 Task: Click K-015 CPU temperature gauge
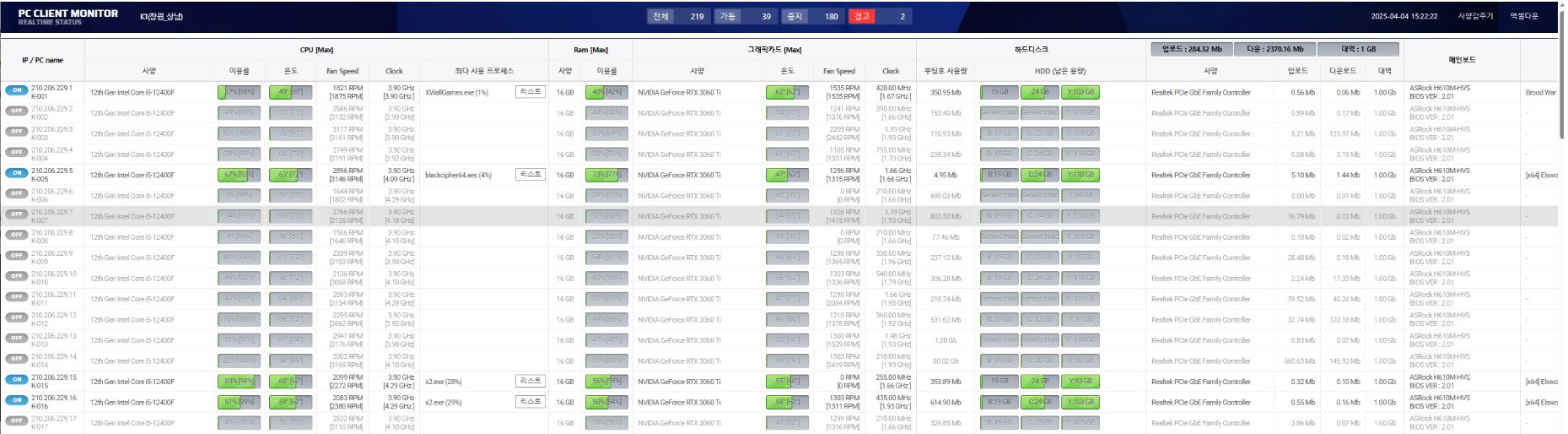point(290,382)
